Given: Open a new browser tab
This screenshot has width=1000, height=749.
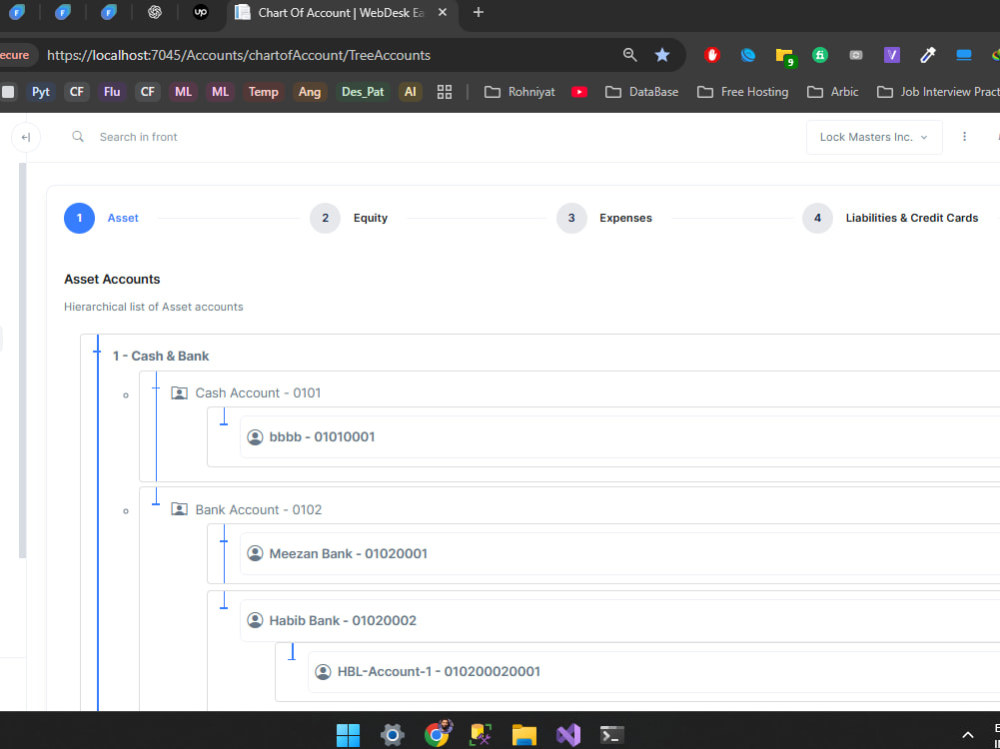Looking at the screenshot, I should [x=478, y=12].
